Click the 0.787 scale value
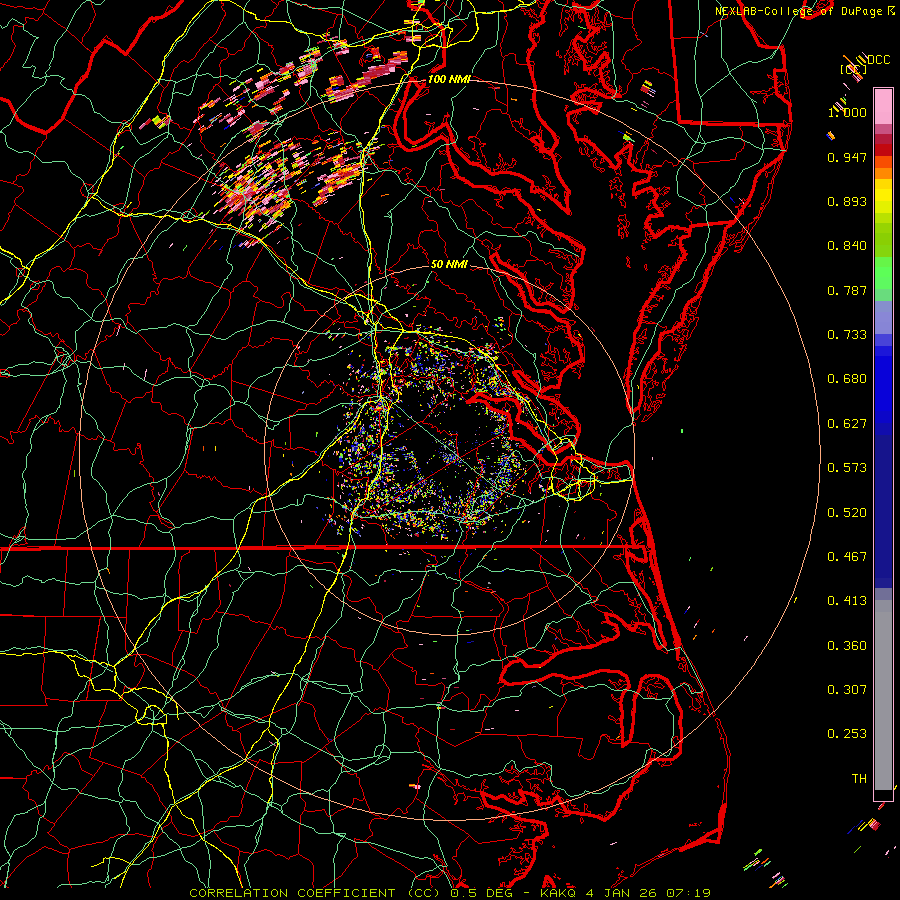Image resolution: width=900 pixels, height=900 pixels. [846, 291]
